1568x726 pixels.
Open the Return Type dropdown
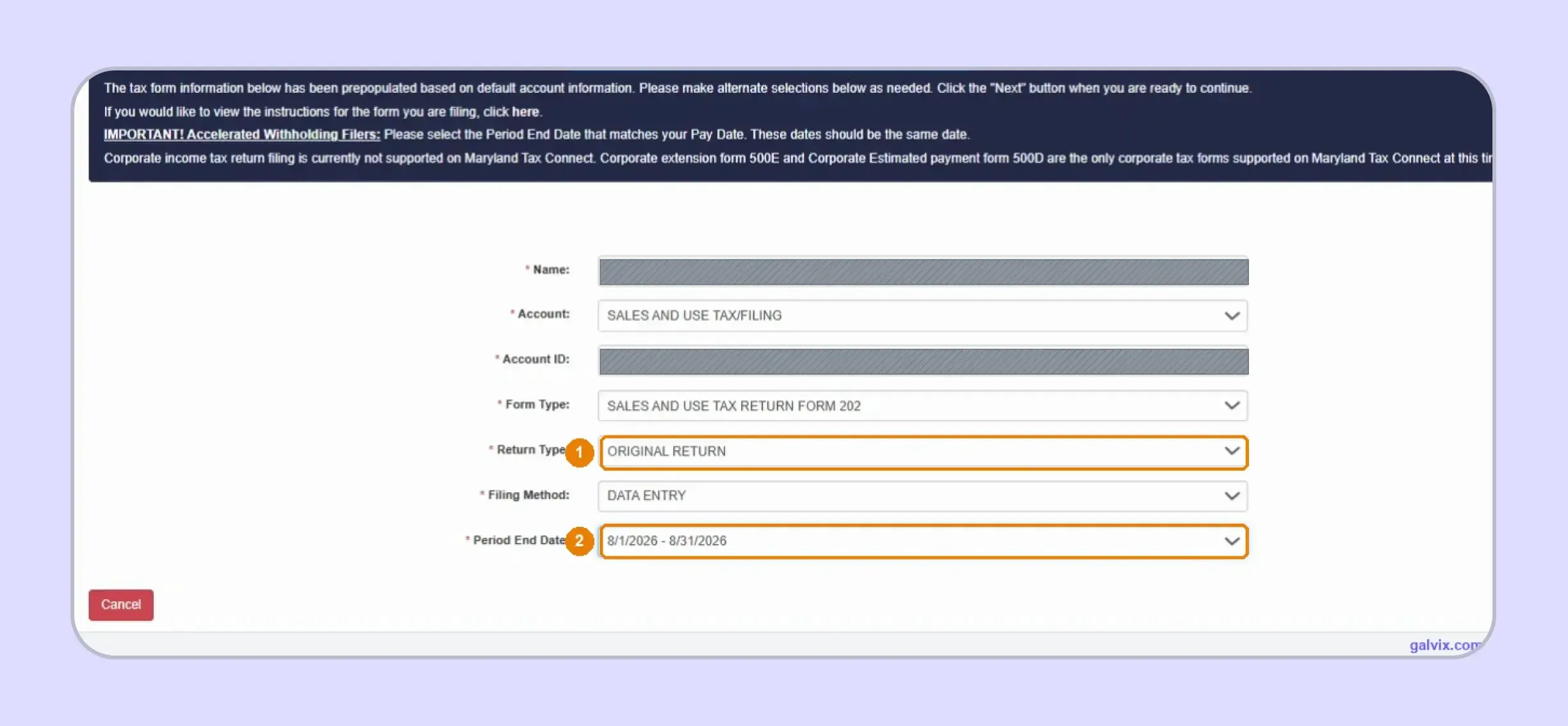924,452
